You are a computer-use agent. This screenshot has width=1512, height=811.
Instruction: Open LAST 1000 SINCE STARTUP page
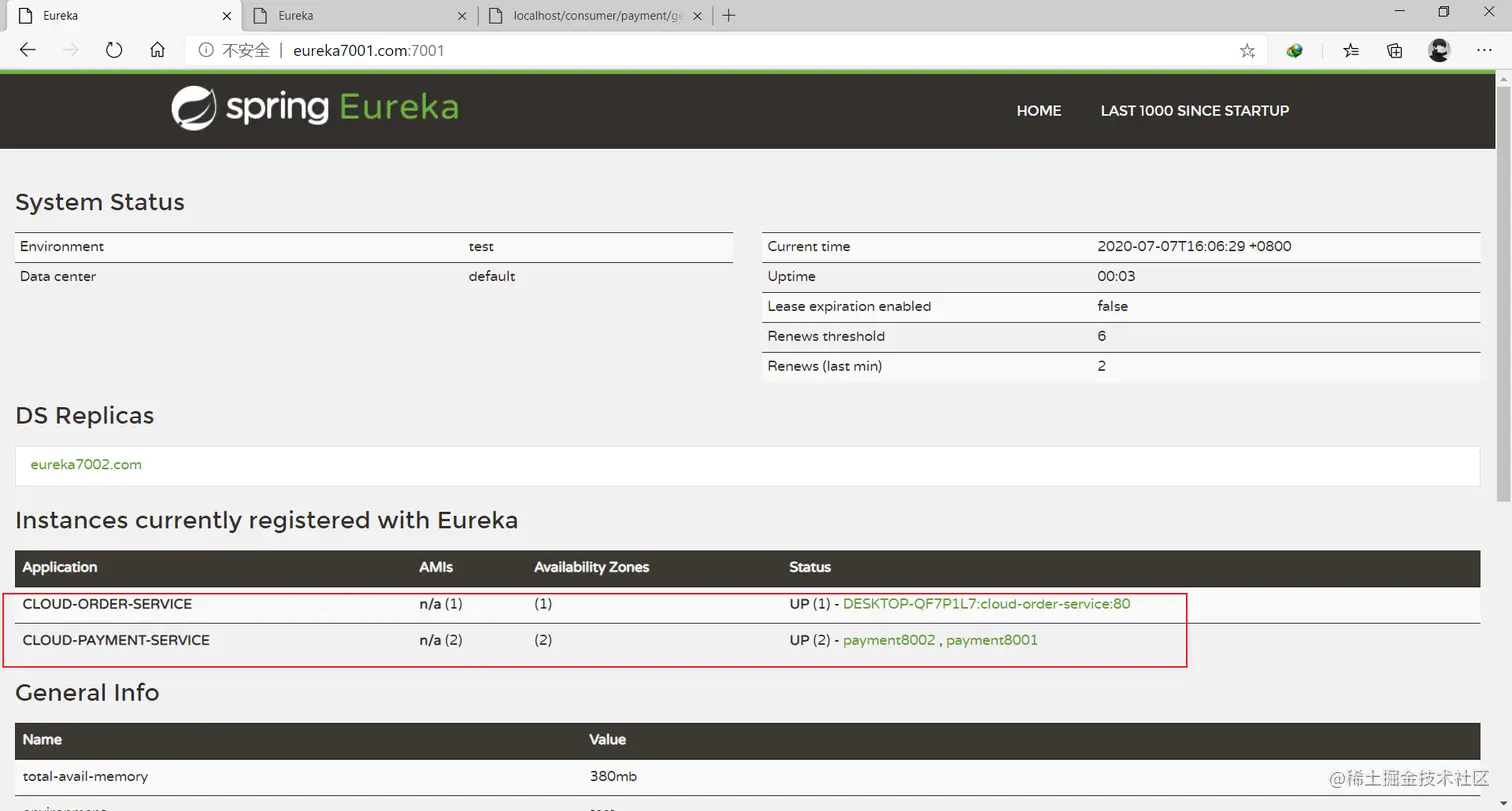(x=1195, y=111)
